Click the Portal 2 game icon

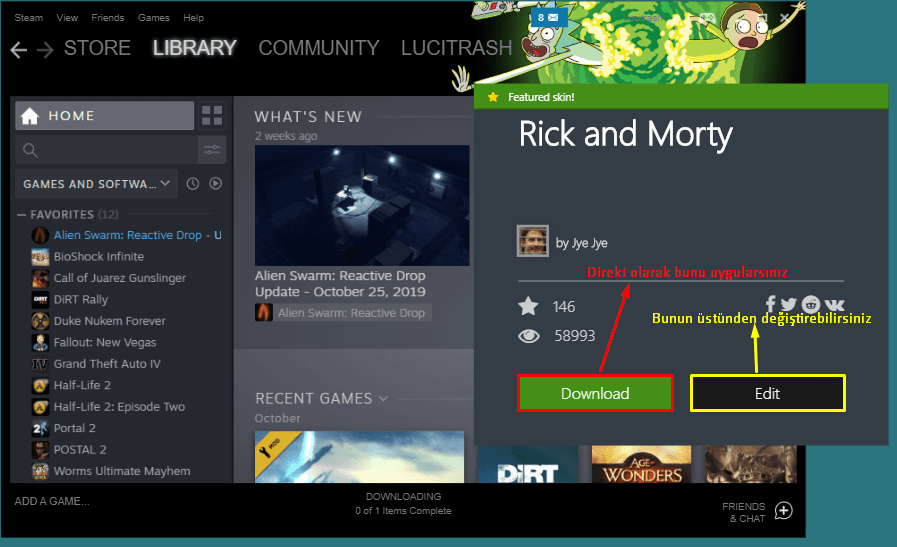click(39, 429)
